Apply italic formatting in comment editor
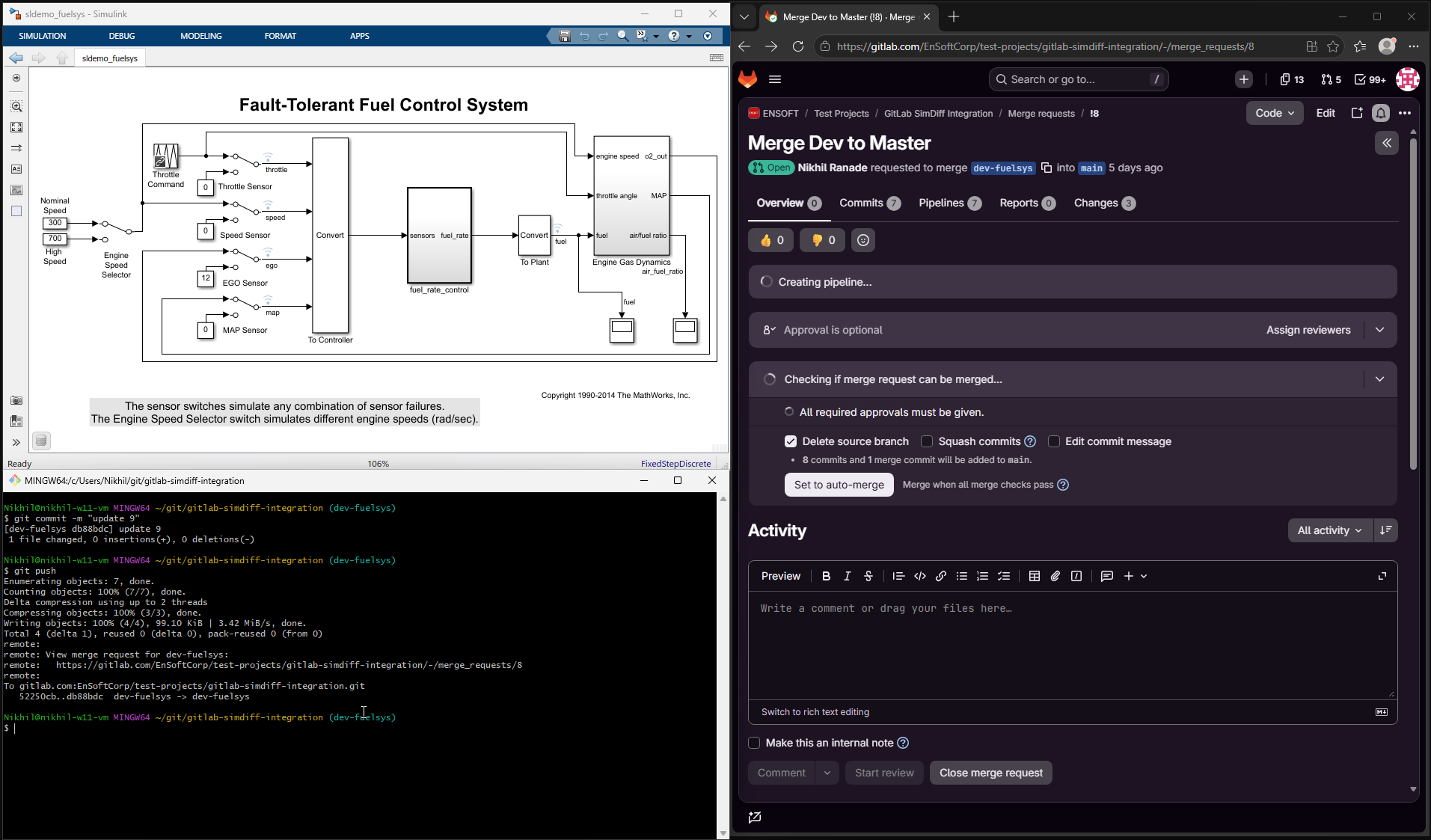 (x=847, y=576)
